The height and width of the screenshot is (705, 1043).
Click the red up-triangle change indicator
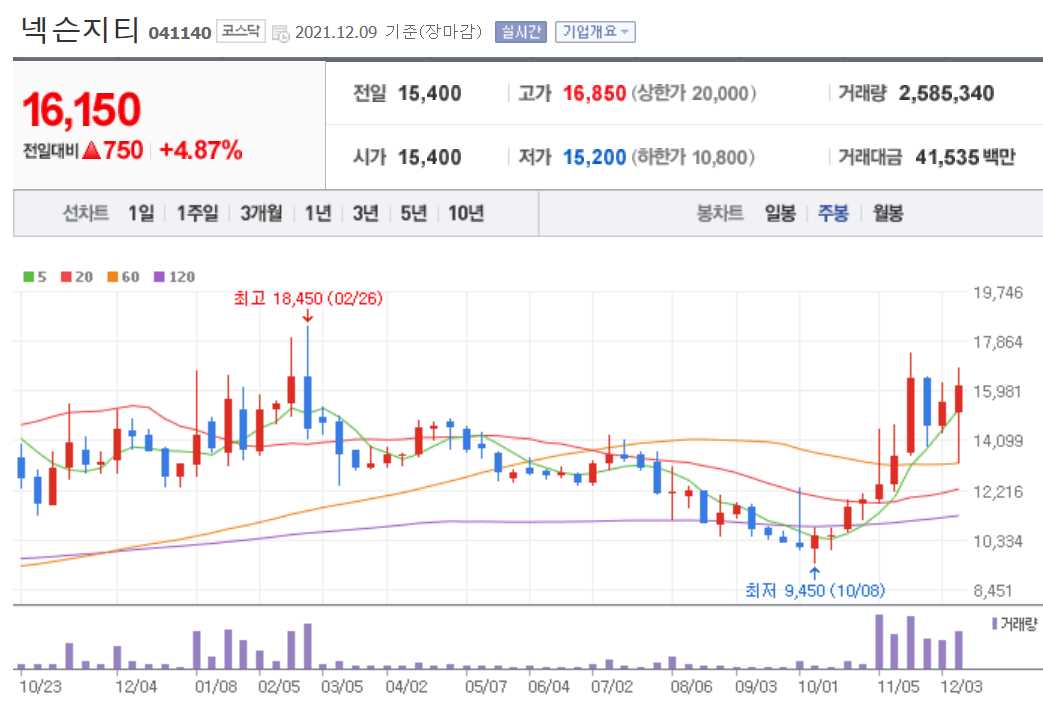pyautogui.click(x=92, y=150)
